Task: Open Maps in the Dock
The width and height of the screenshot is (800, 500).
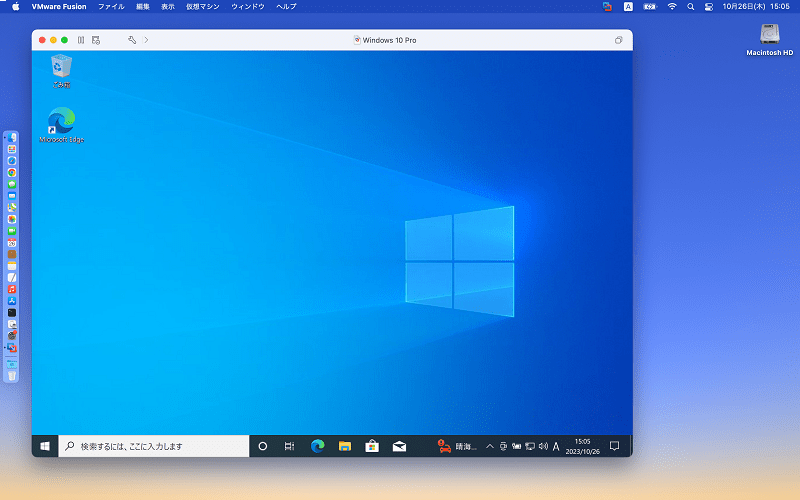Action: pyautogui.click(x=12, y=208)
